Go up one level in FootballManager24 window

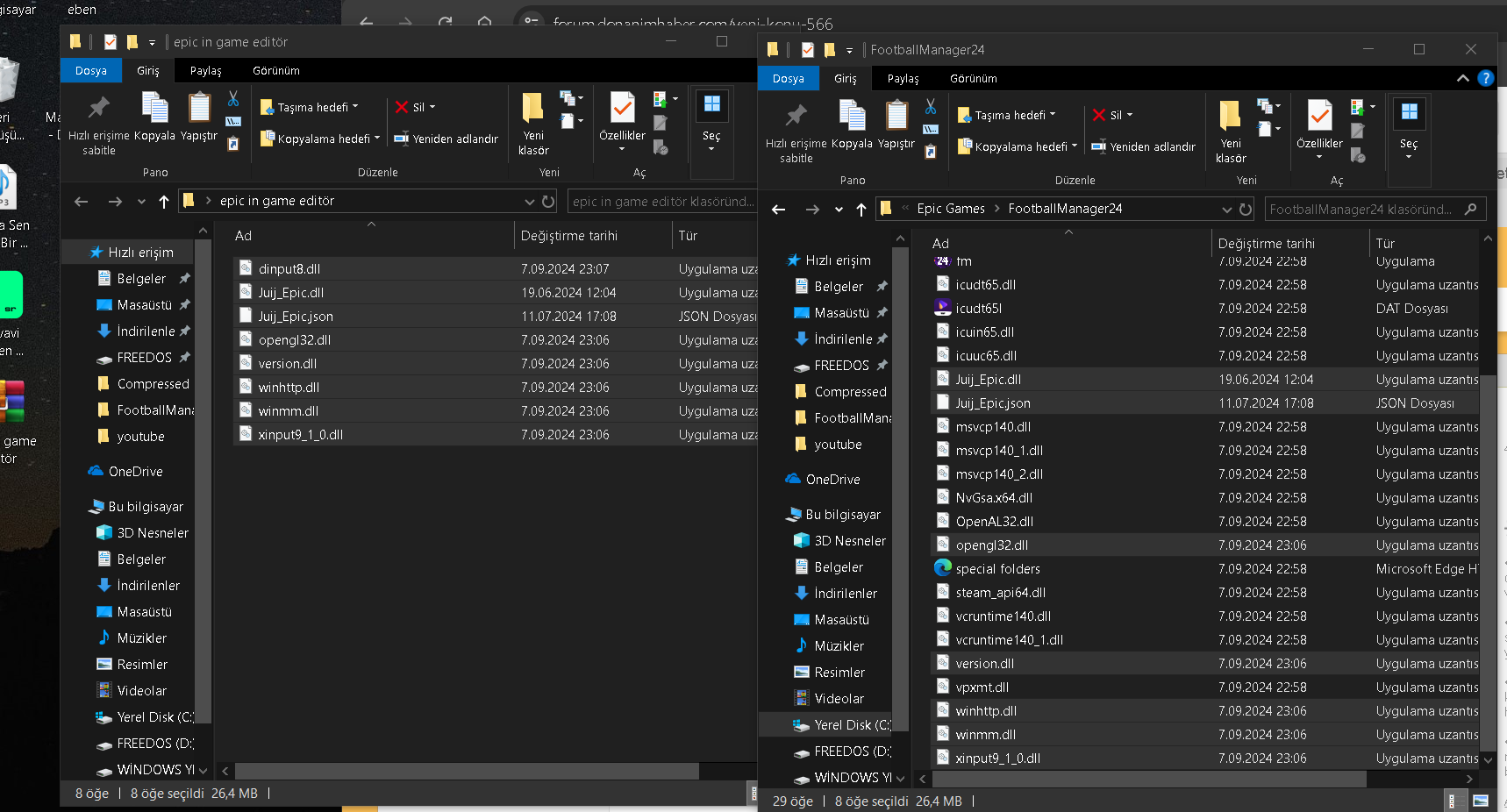click(861, 209)
